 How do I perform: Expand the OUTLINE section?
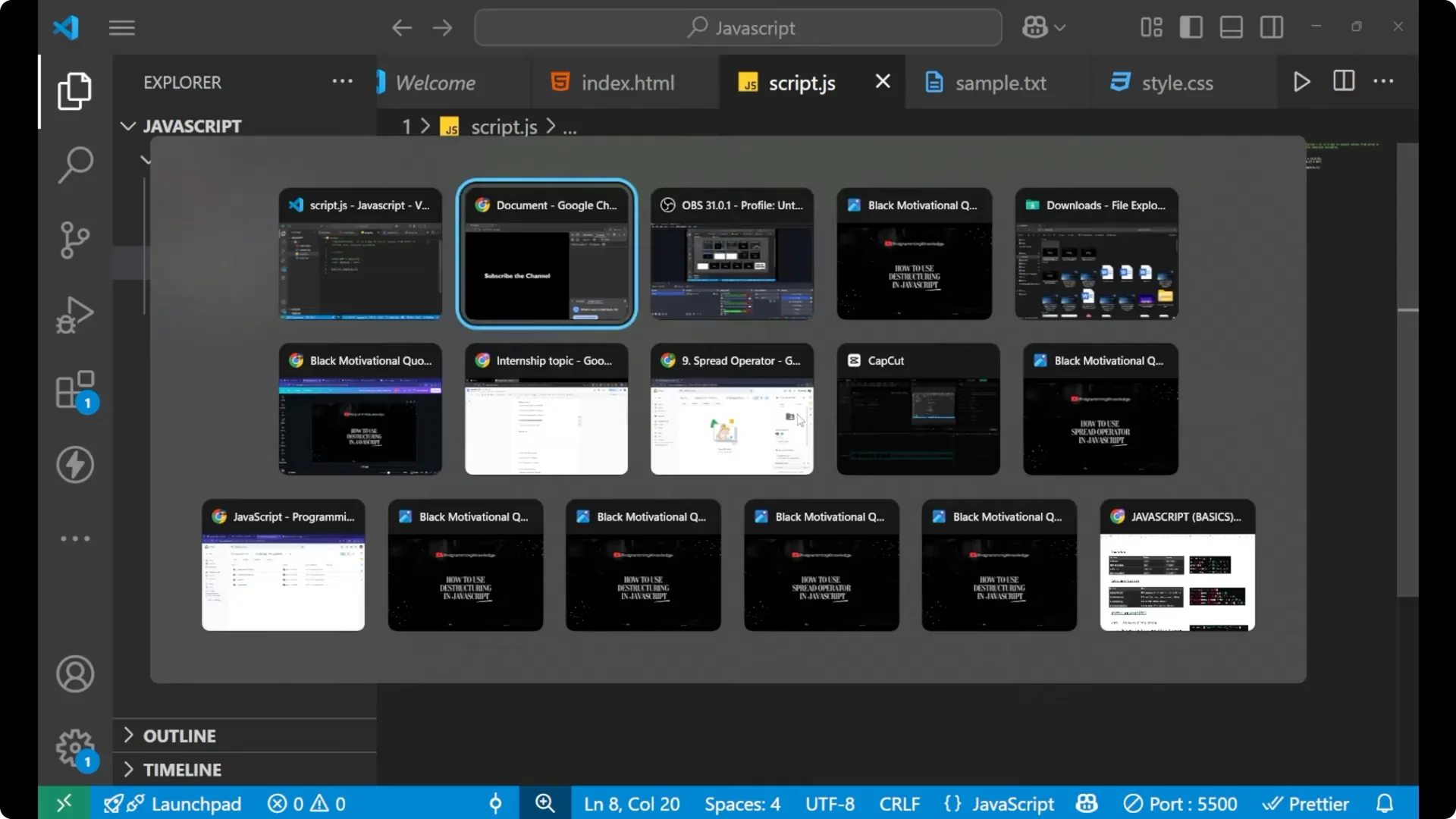coord(180,736)
